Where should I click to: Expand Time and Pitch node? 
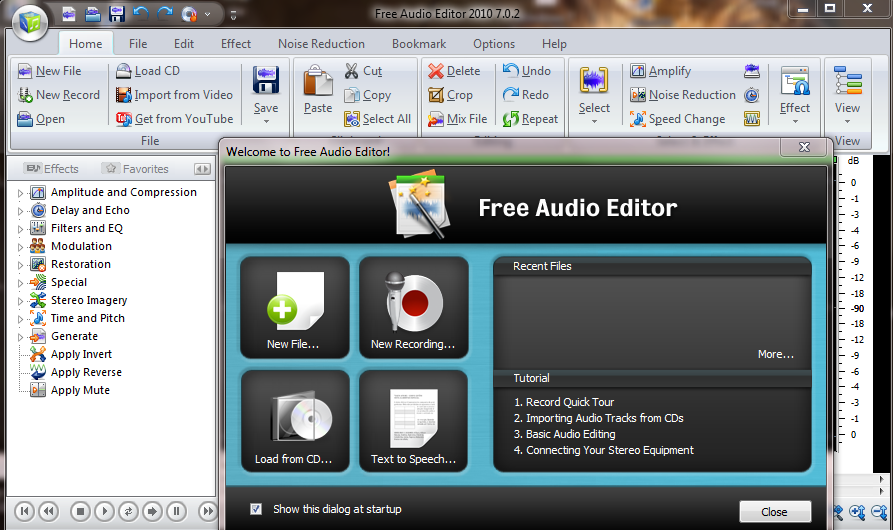pos(21,319)
